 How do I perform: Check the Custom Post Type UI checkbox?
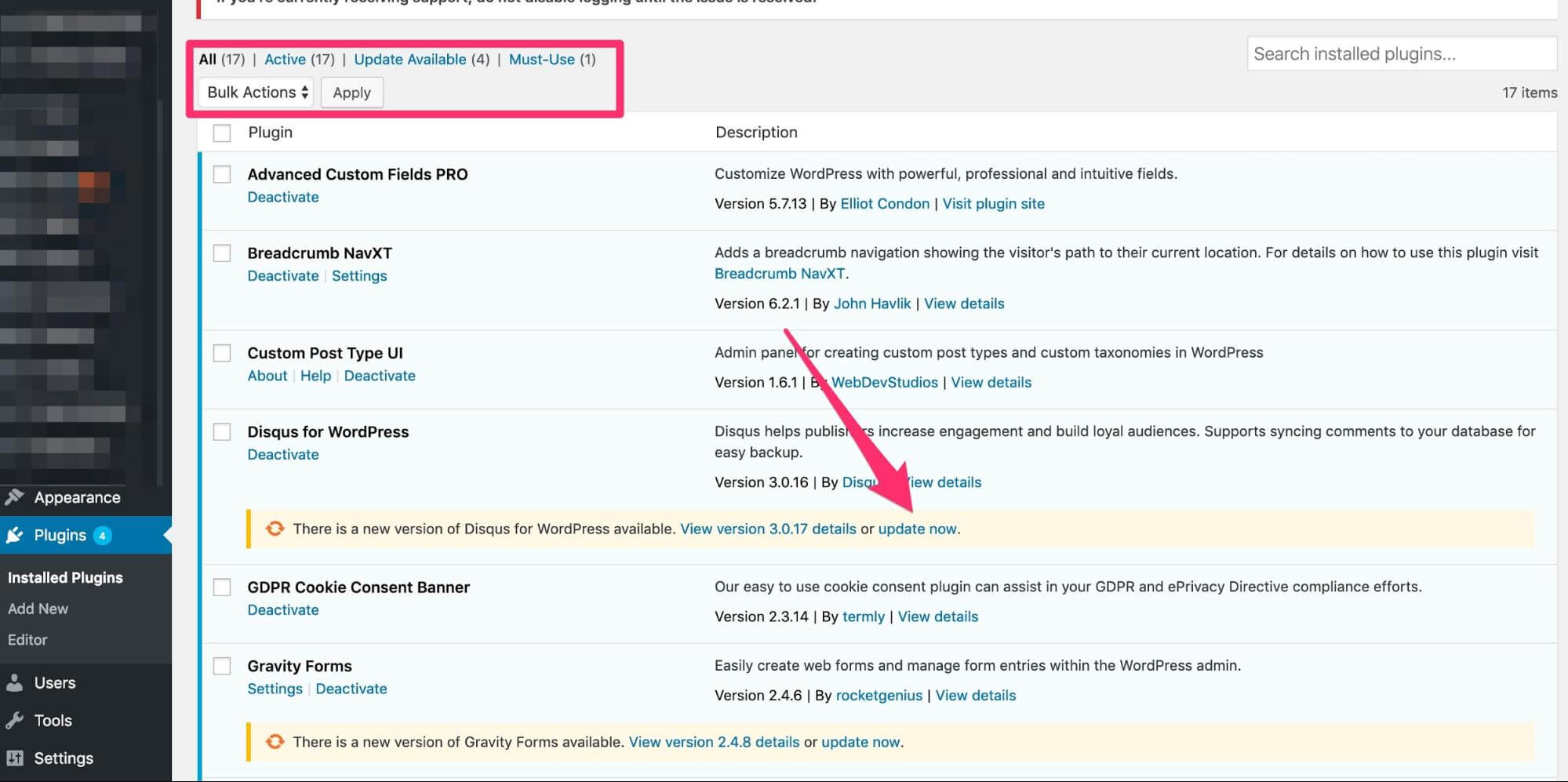[222, 353]
